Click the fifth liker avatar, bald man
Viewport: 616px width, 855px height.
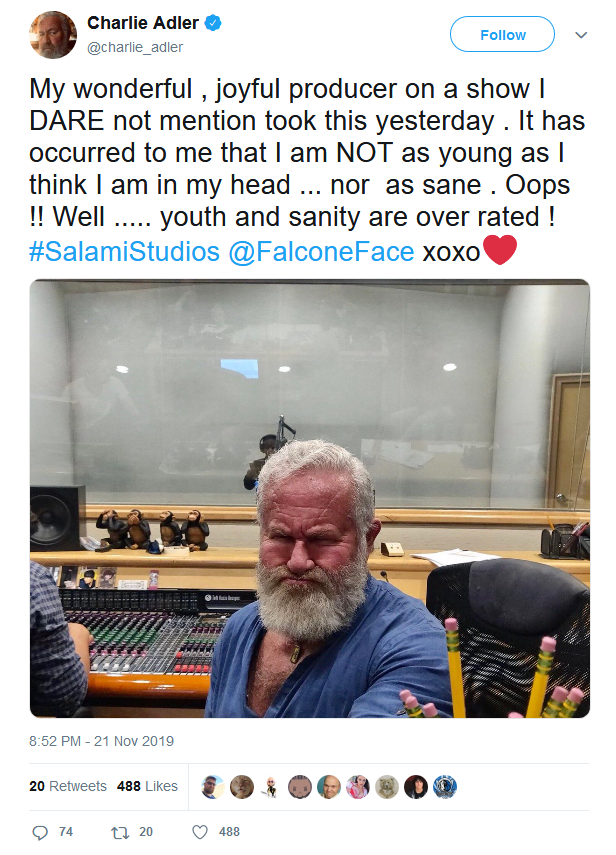[329, 787]
